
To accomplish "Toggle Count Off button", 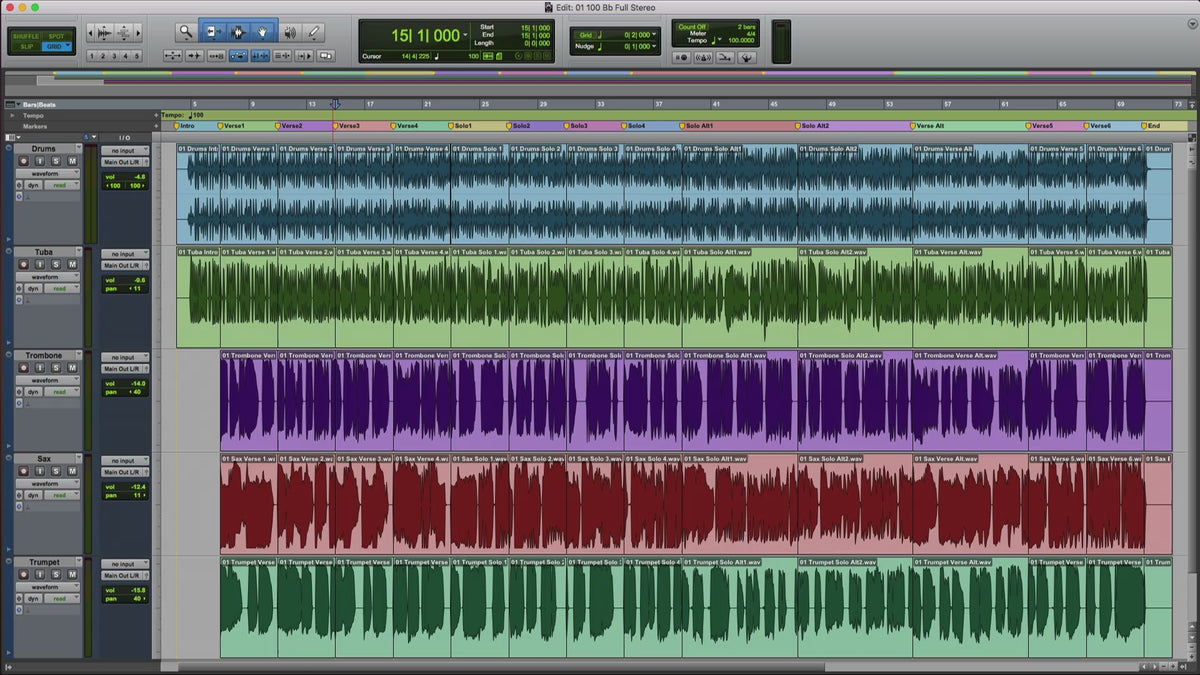I will pyautogui.click(x=690, y=27).
